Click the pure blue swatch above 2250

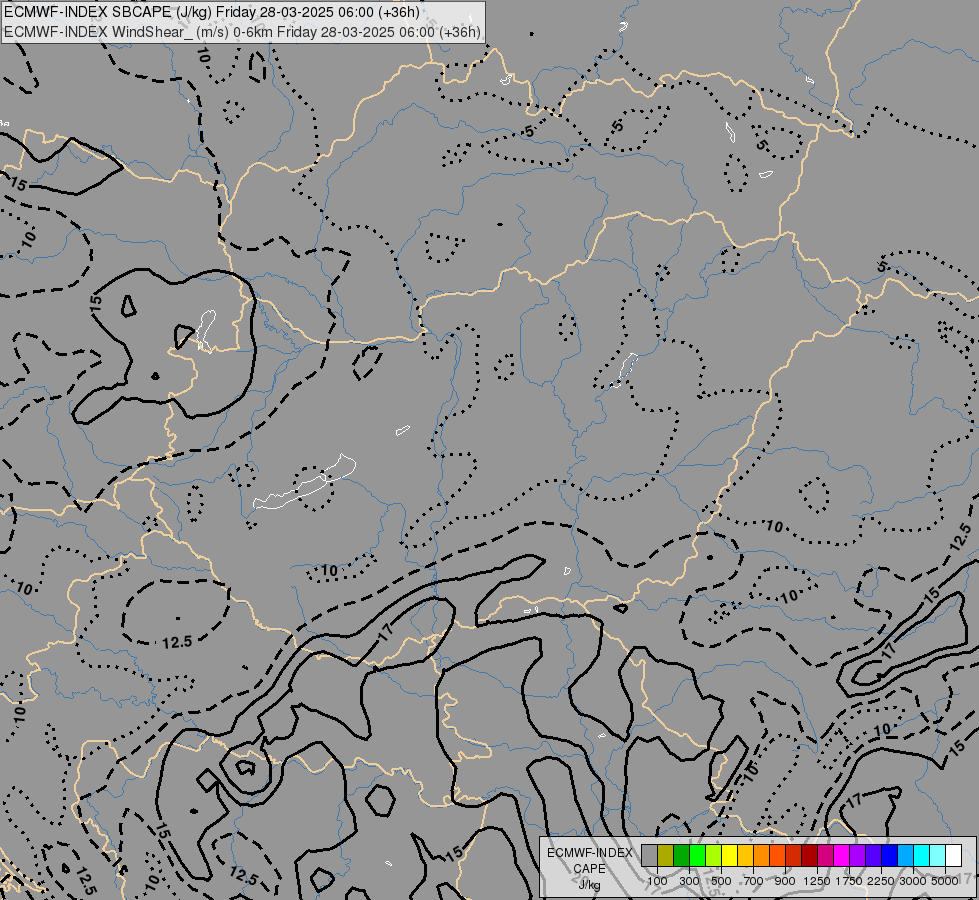coord(890,855)
